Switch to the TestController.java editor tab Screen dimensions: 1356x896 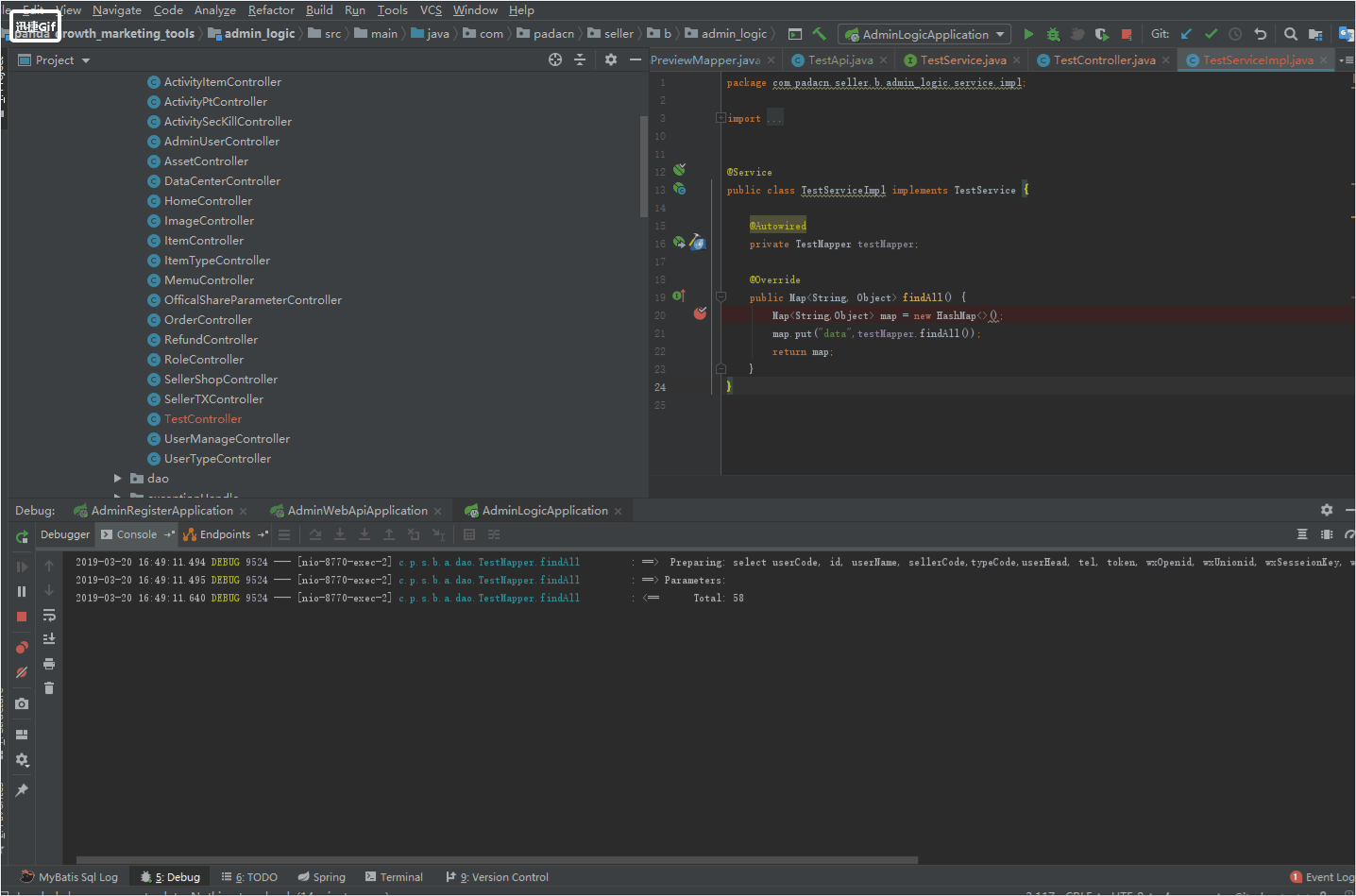[x=1103, y=60]
